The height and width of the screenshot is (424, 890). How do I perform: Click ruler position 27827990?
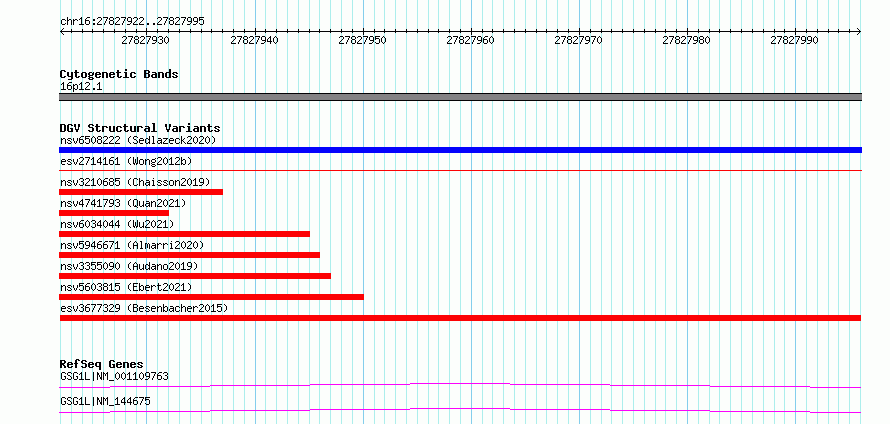795,40
